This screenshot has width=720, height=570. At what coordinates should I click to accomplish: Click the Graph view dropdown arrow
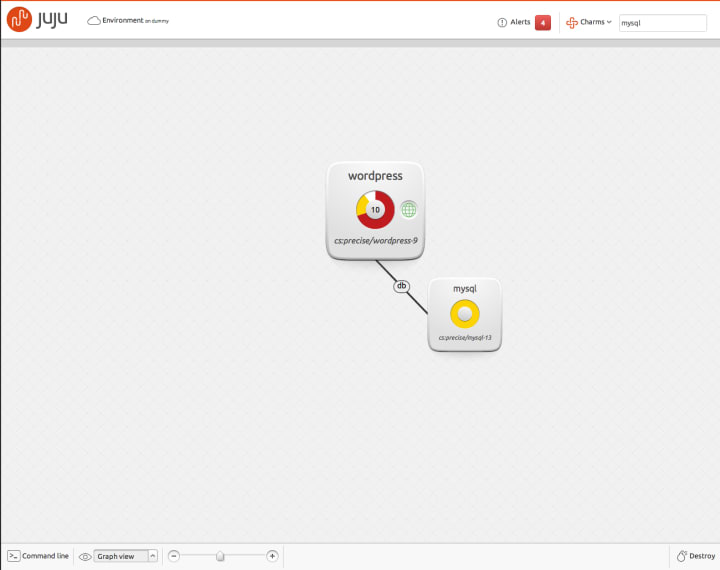[153, 556]
